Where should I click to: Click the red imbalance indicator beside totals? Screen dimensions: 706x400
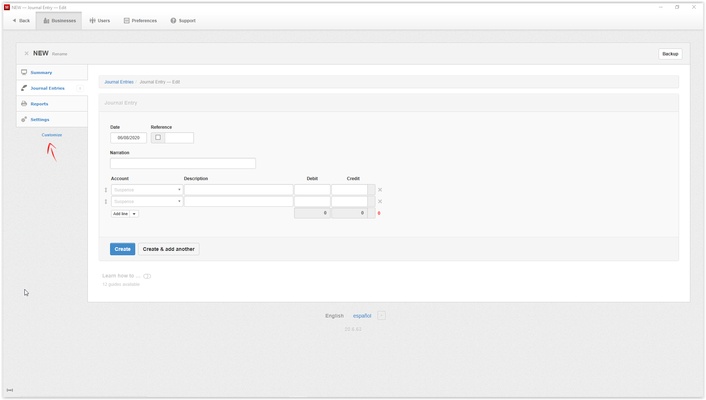(379, 213)
